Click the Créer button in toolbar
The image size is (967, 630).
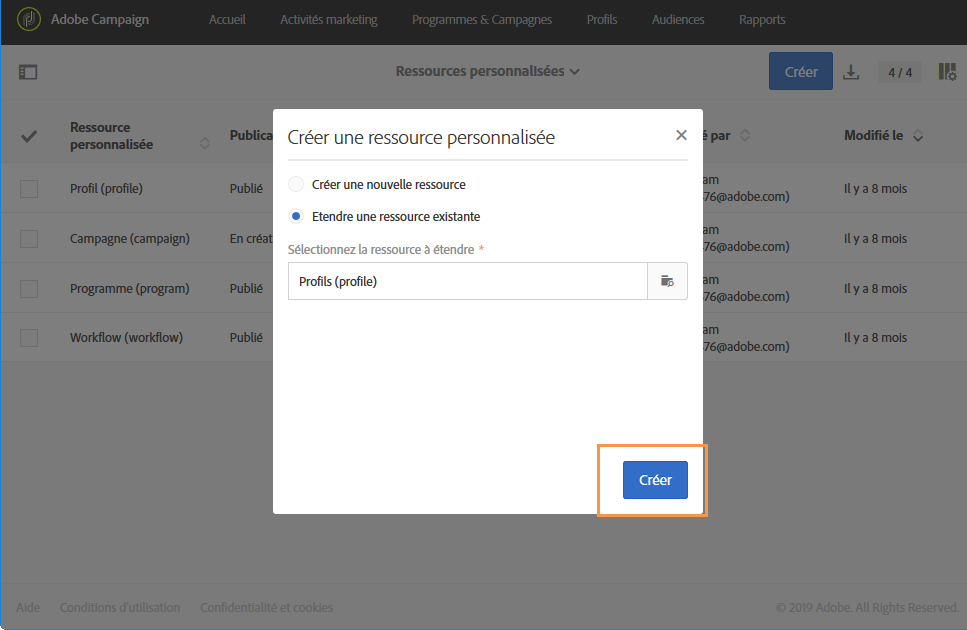tap(800, 72)
